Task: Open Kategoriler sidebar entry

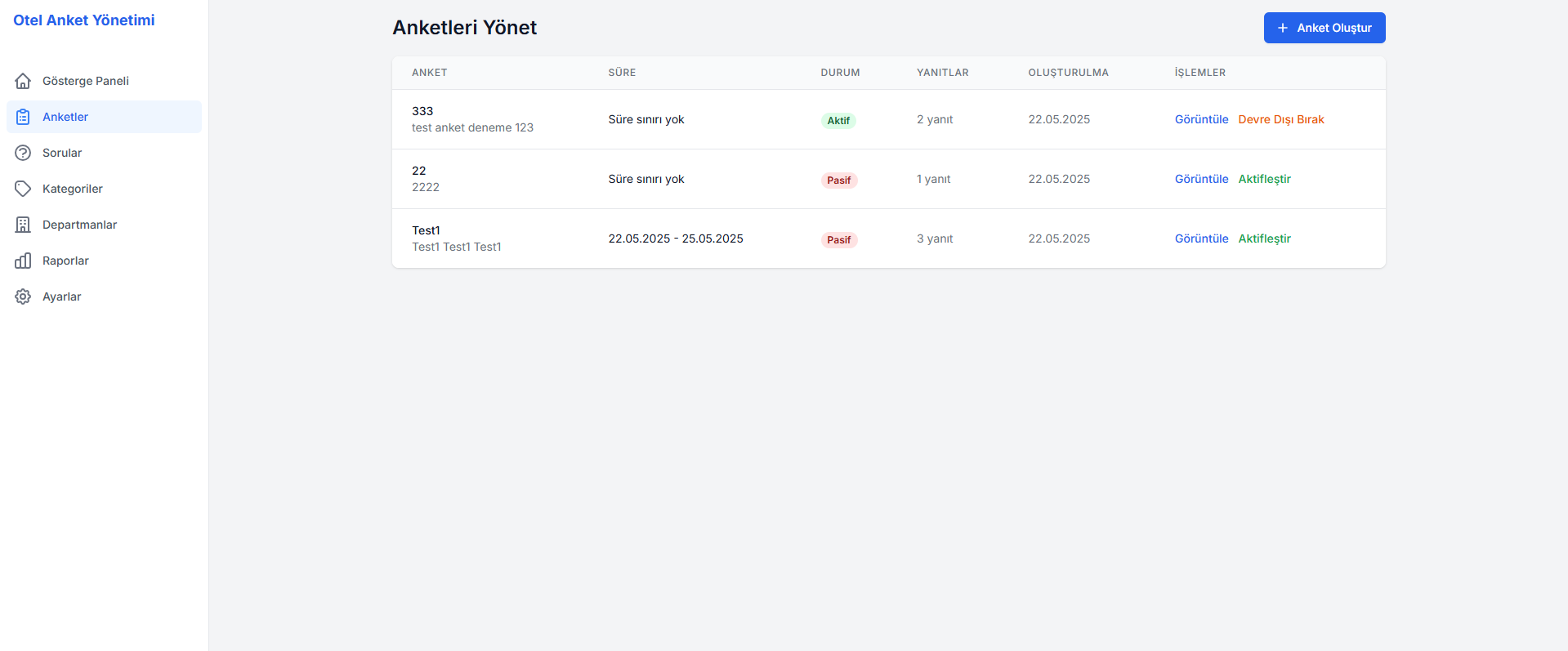Action: 104,189
